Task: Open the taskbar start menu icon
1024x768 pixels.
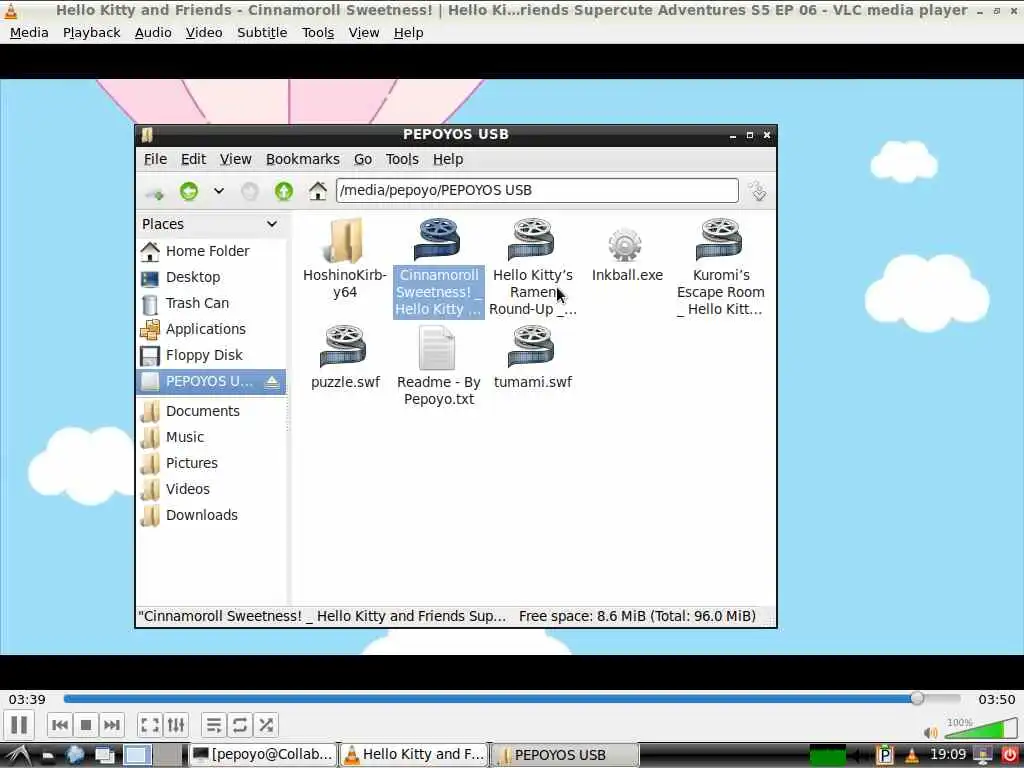Action: (x=17, y=756)
